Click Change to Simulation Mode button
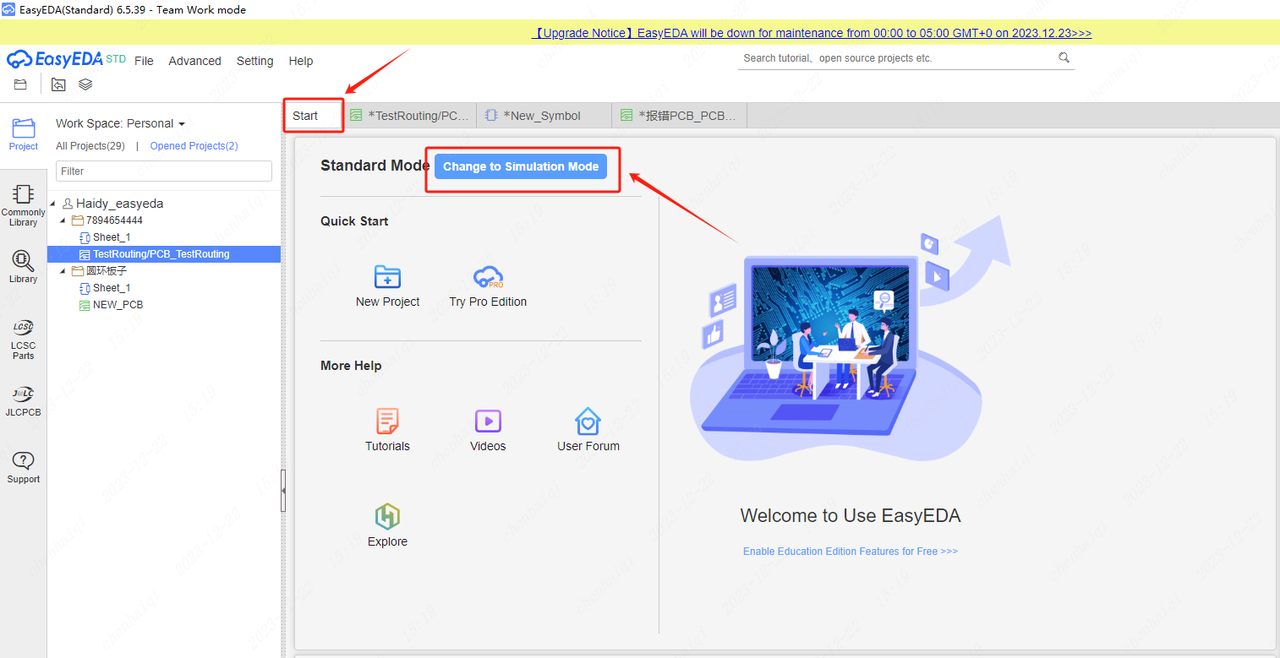1280x658 pixels. 521,167
